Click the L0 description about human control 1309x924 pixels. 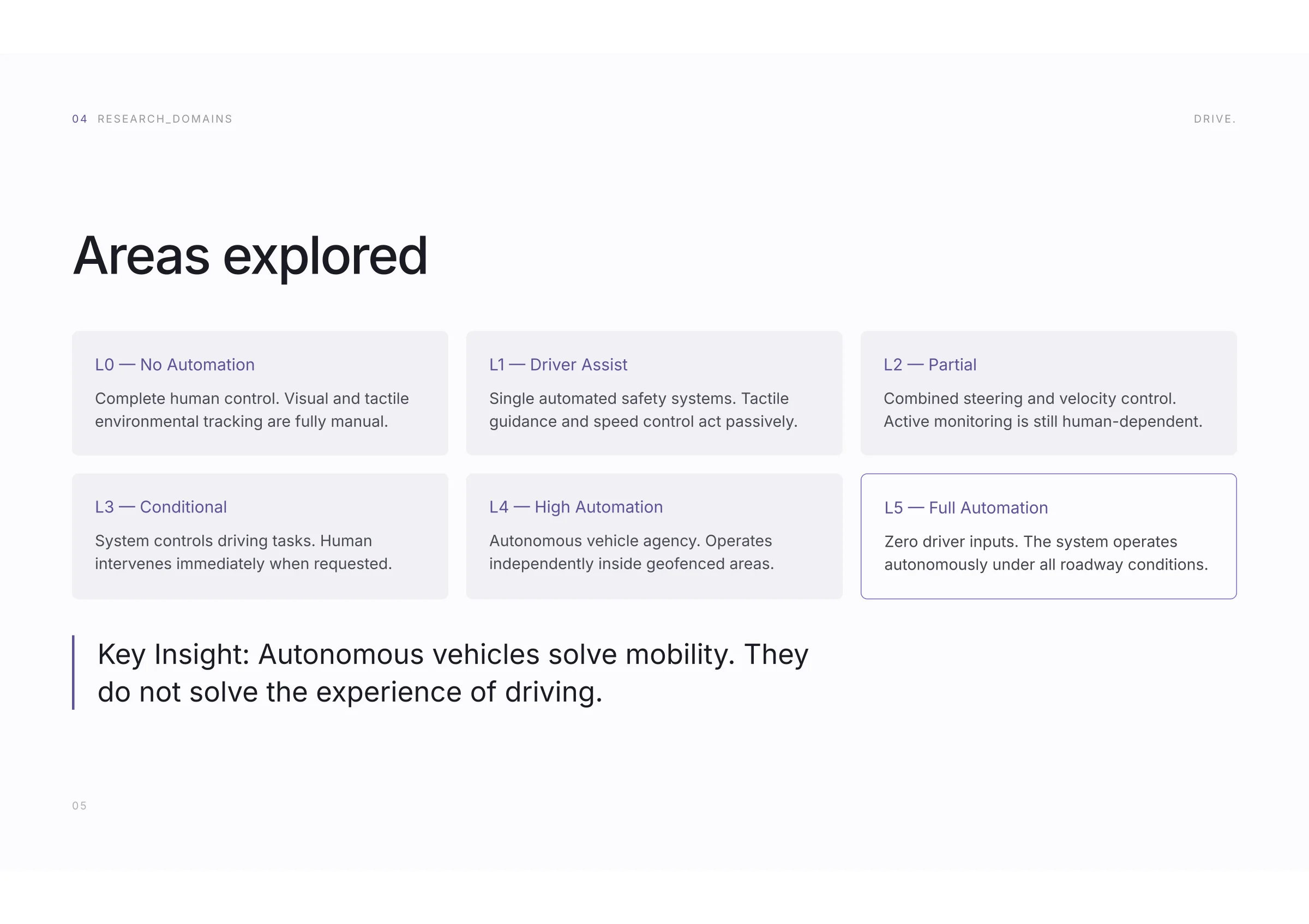click(252, 409)
